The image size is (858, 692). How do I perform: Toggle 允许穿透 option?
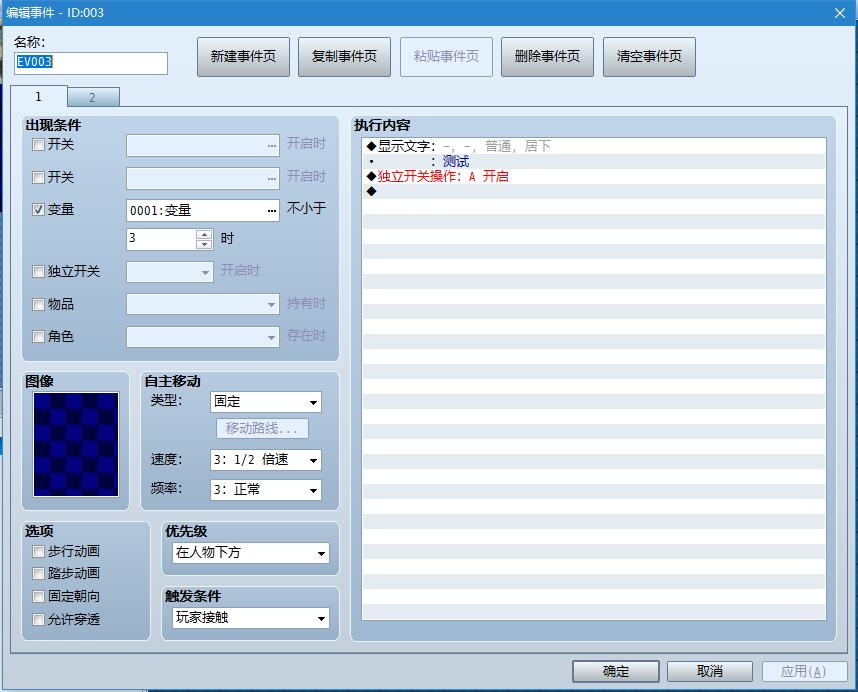point(38,619)
